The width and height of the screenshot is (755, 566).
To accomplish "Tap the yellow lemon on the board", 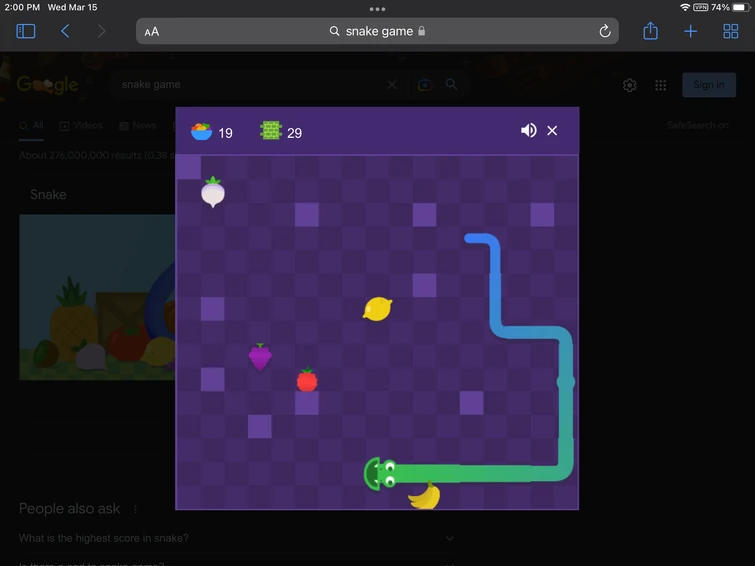I will (378, 309).
